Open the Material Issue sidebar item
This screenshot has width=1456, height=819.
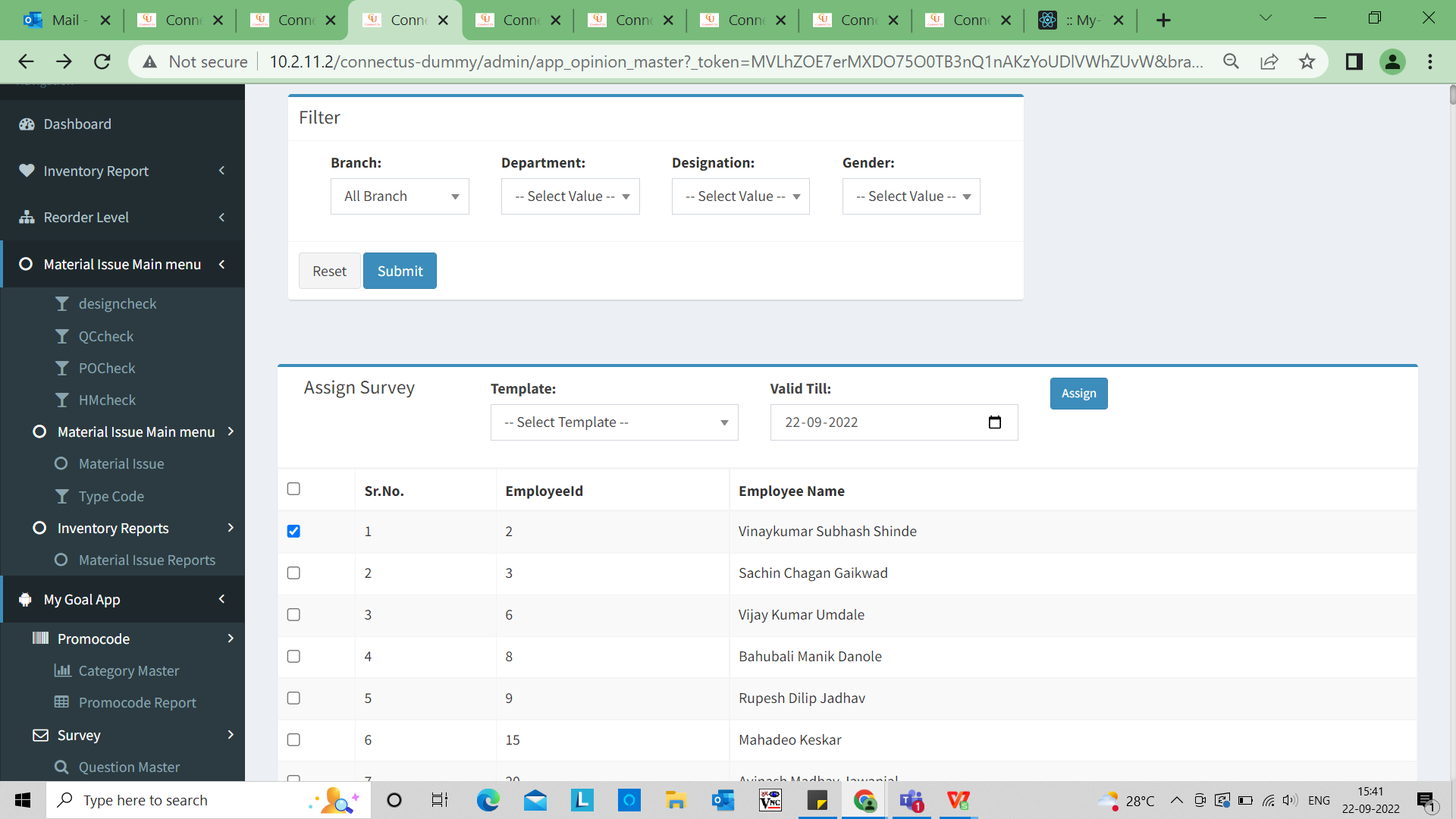(121, 464)
